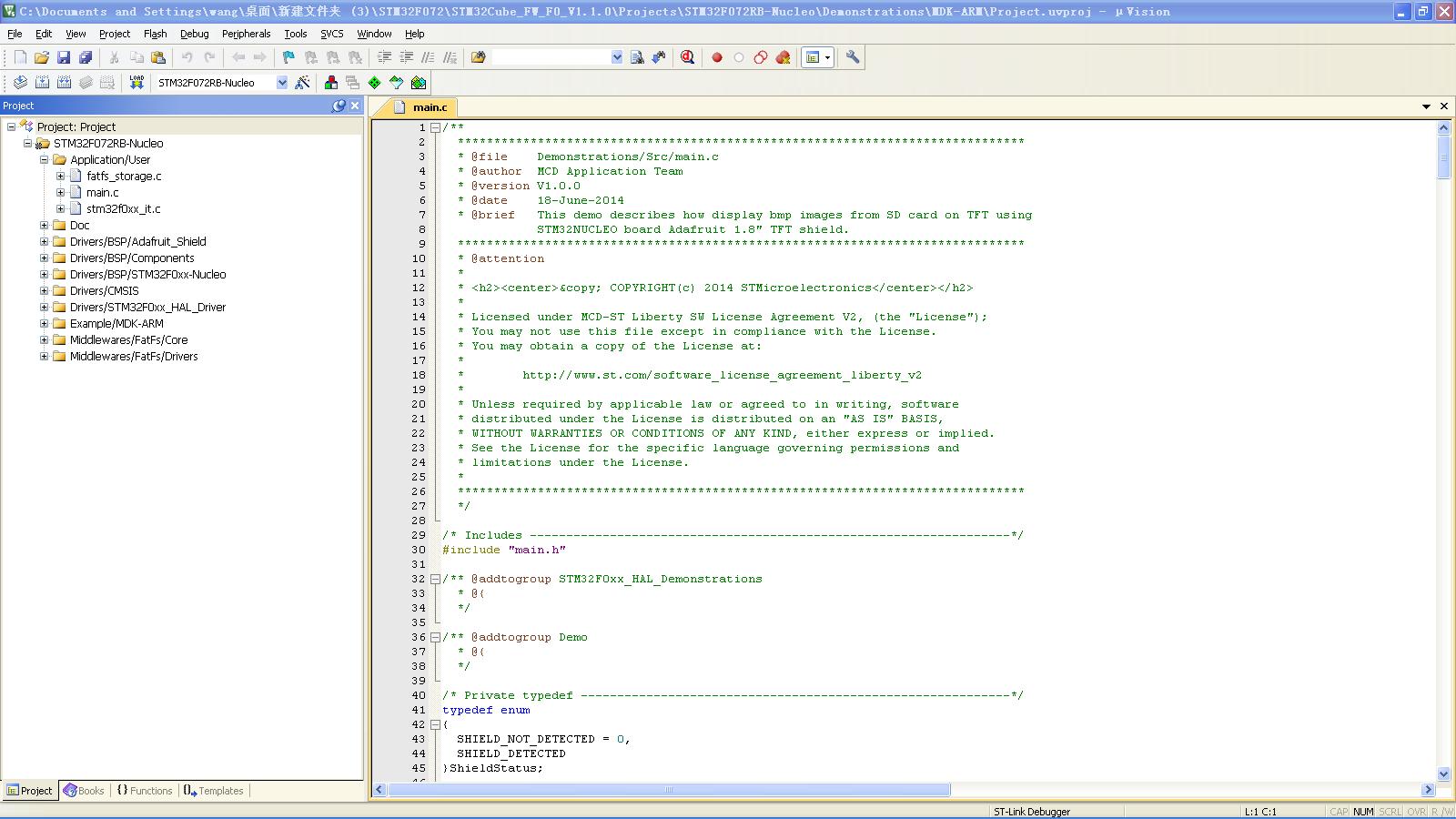Toggle auto-hide pin on the Project panel
1456x819 pixels.
(x=339, y=106)
